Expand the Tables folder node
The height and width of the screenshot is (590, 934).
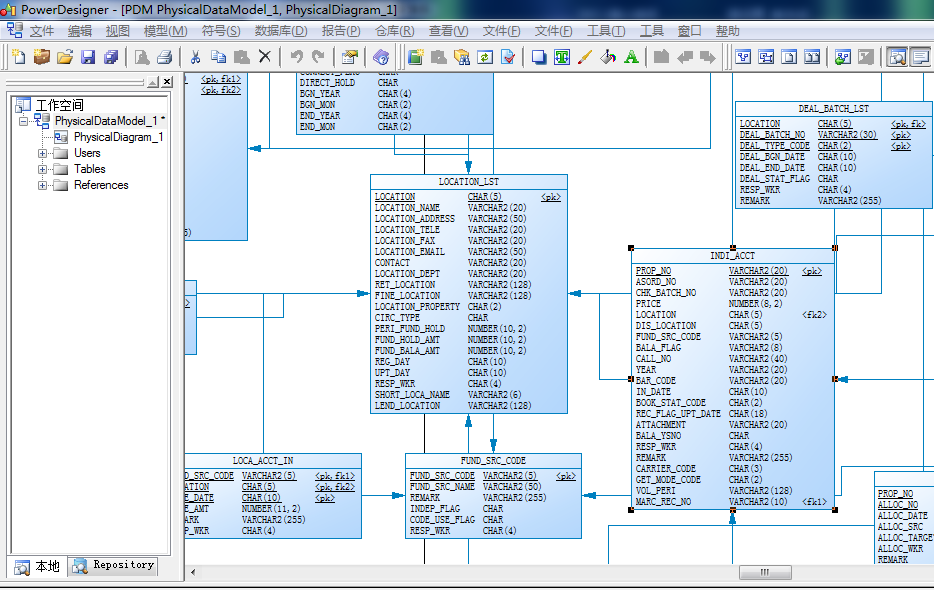43,169
